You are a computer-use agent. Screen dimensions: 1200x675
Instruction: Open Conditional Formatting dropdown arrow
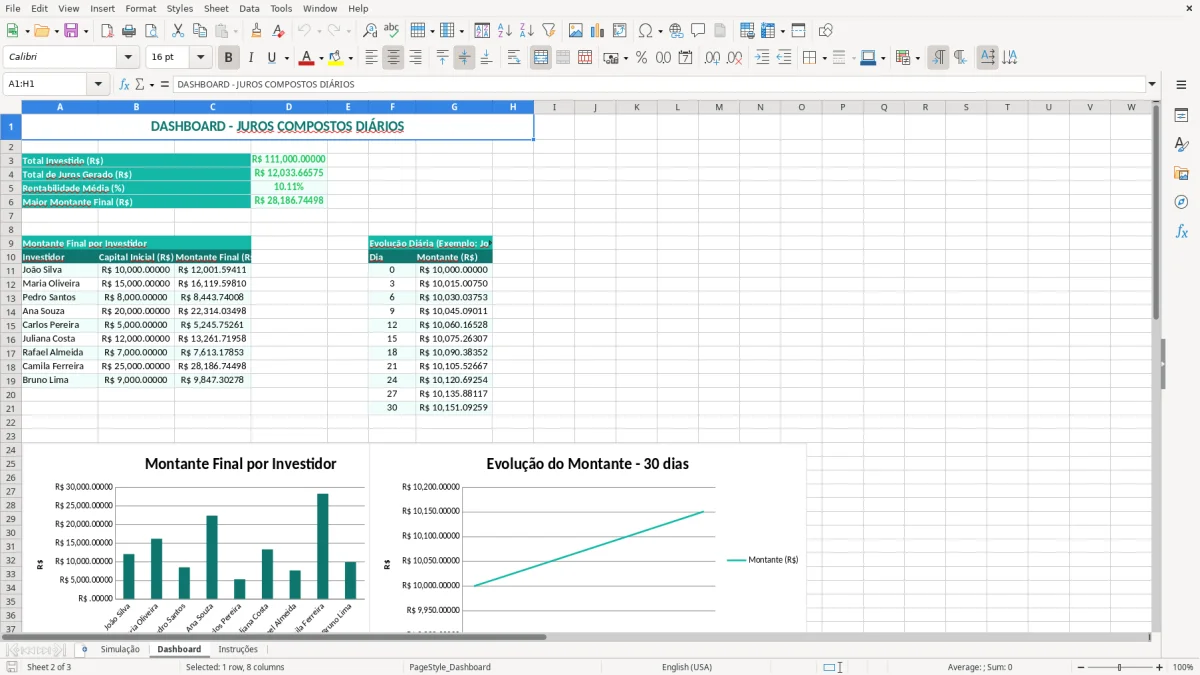(x=918, y=58)
